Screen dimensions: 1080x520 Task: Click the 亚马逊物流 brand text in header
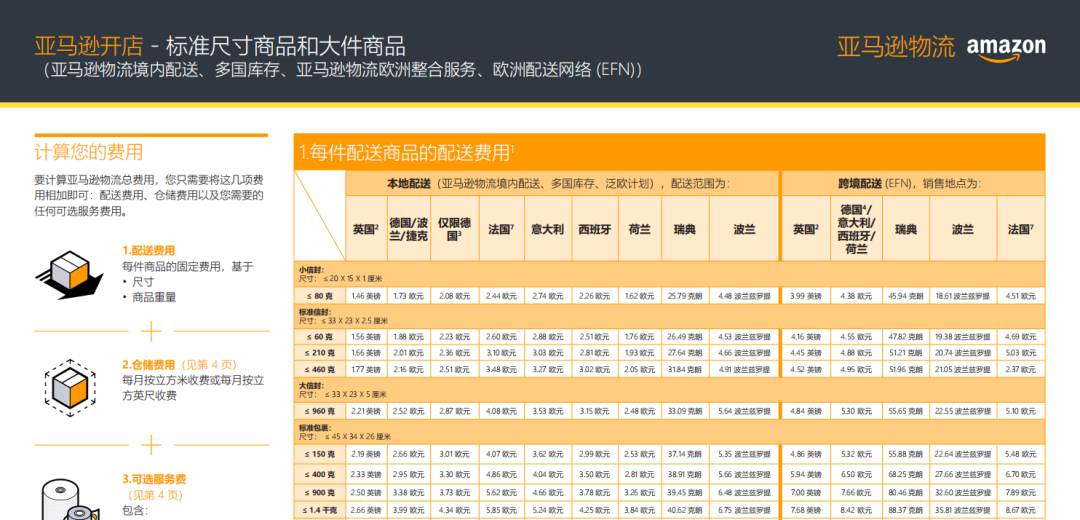tap(896, 47)
